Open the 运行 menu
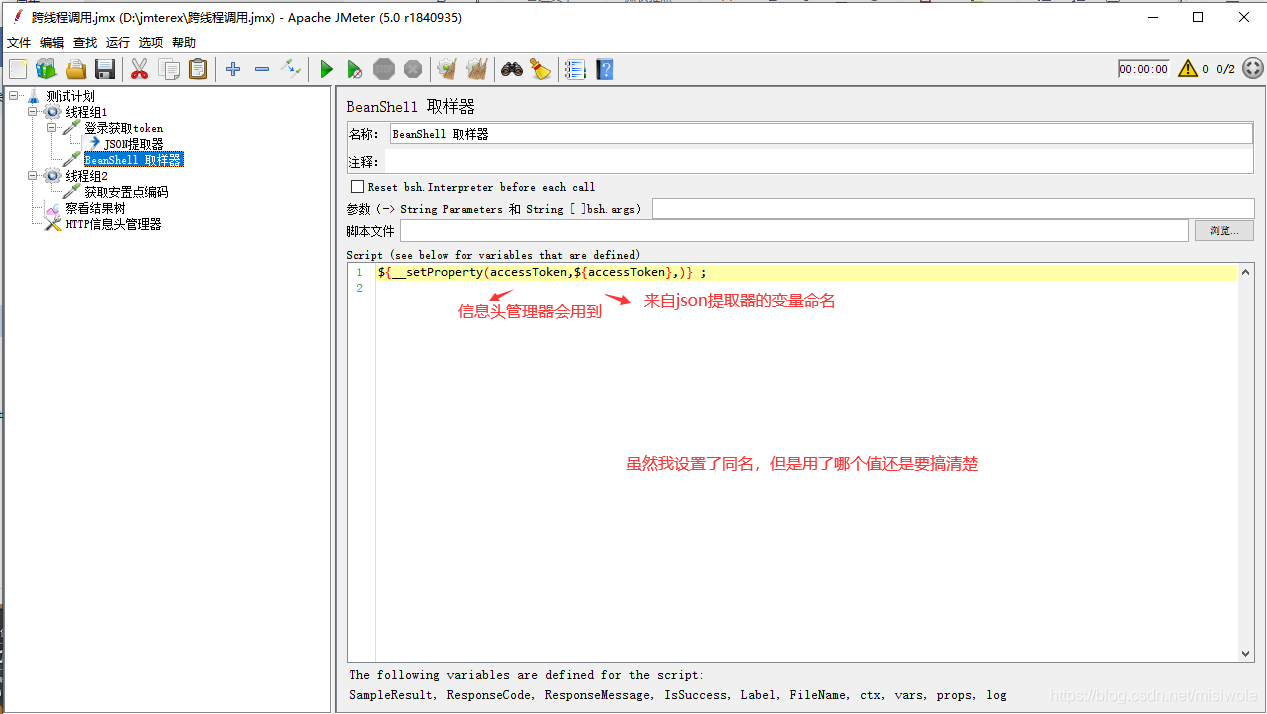Screen dimensions: 1267x714 click(x=118, y=43)
